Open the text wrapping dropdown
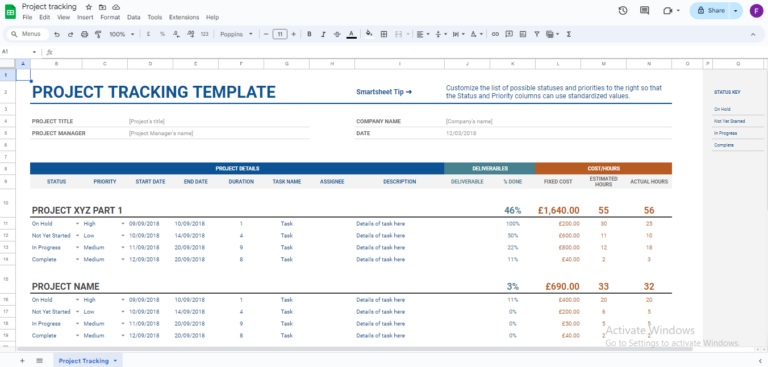Image resolution: width=768 pixels, height=367 pixels. [458, 34]
